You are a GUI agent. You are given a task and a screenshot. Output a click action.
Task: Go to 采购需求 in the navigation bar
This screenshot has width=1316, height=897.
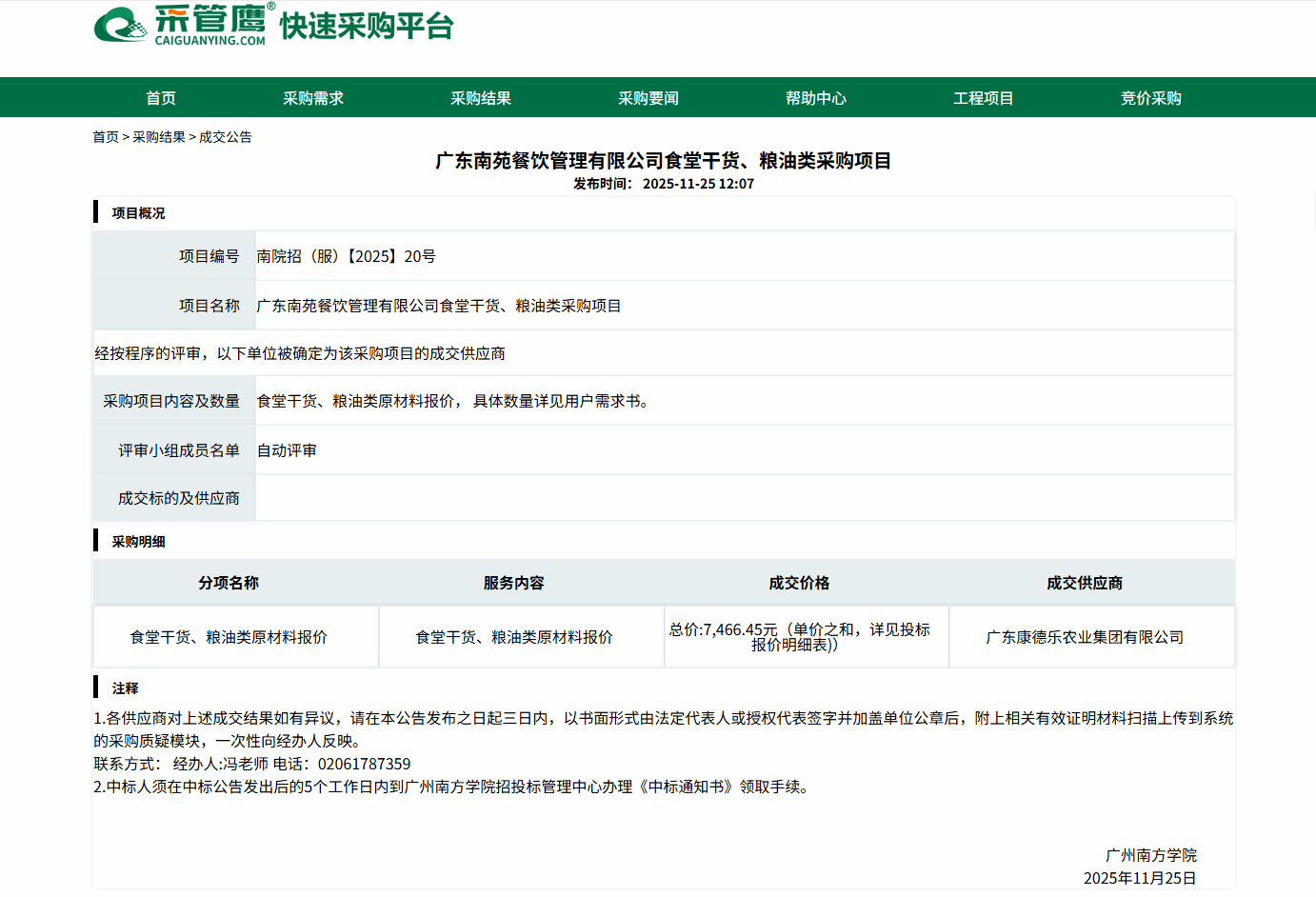click(x=313, y=98)
